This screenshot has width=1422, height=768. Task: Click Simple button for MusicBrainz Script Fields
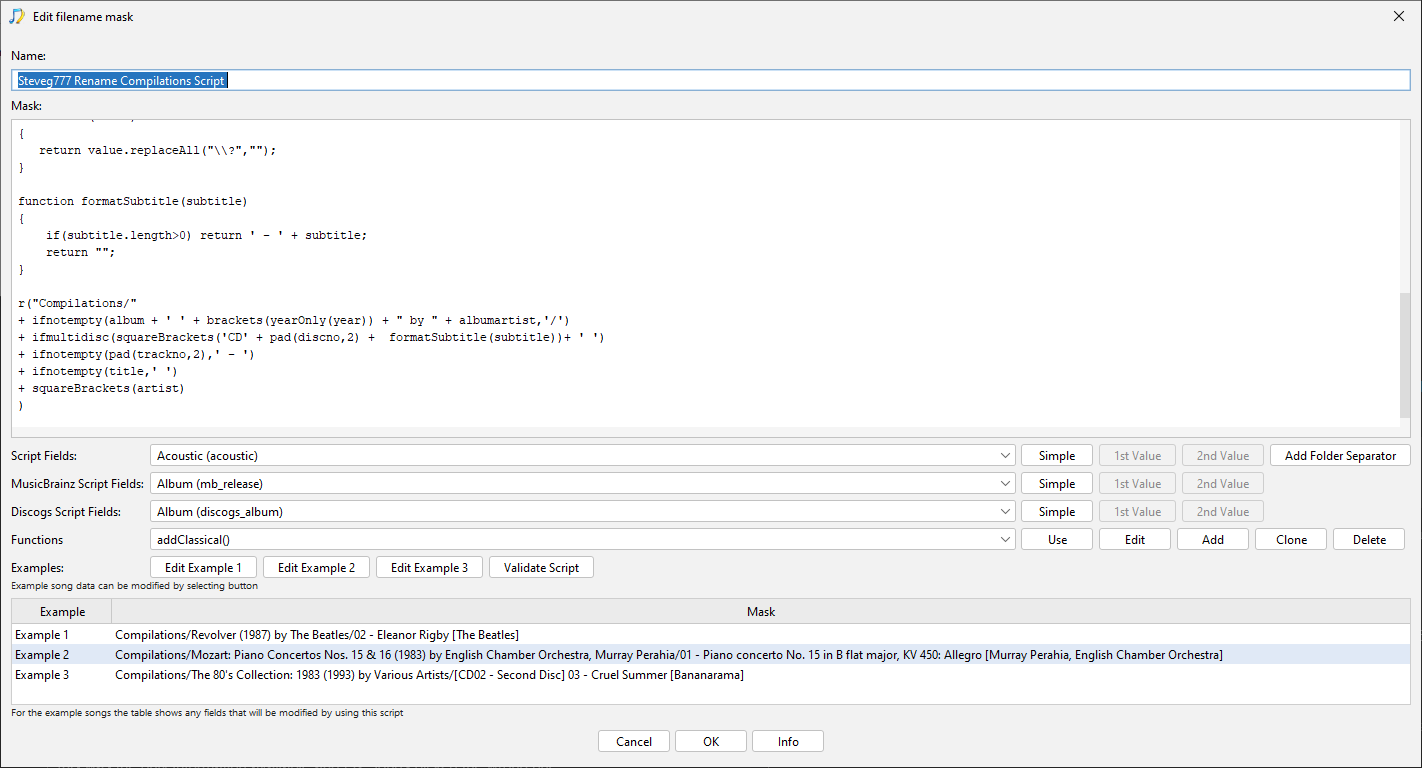click(1057, 484)
